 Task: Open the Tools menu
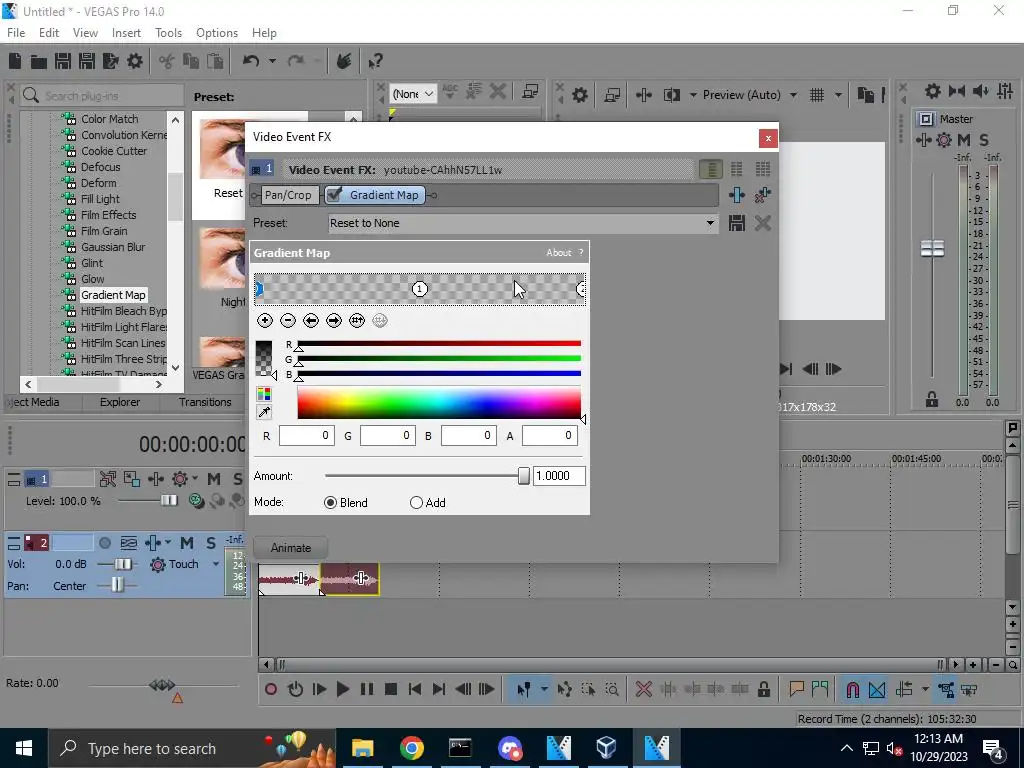(168, 33)
